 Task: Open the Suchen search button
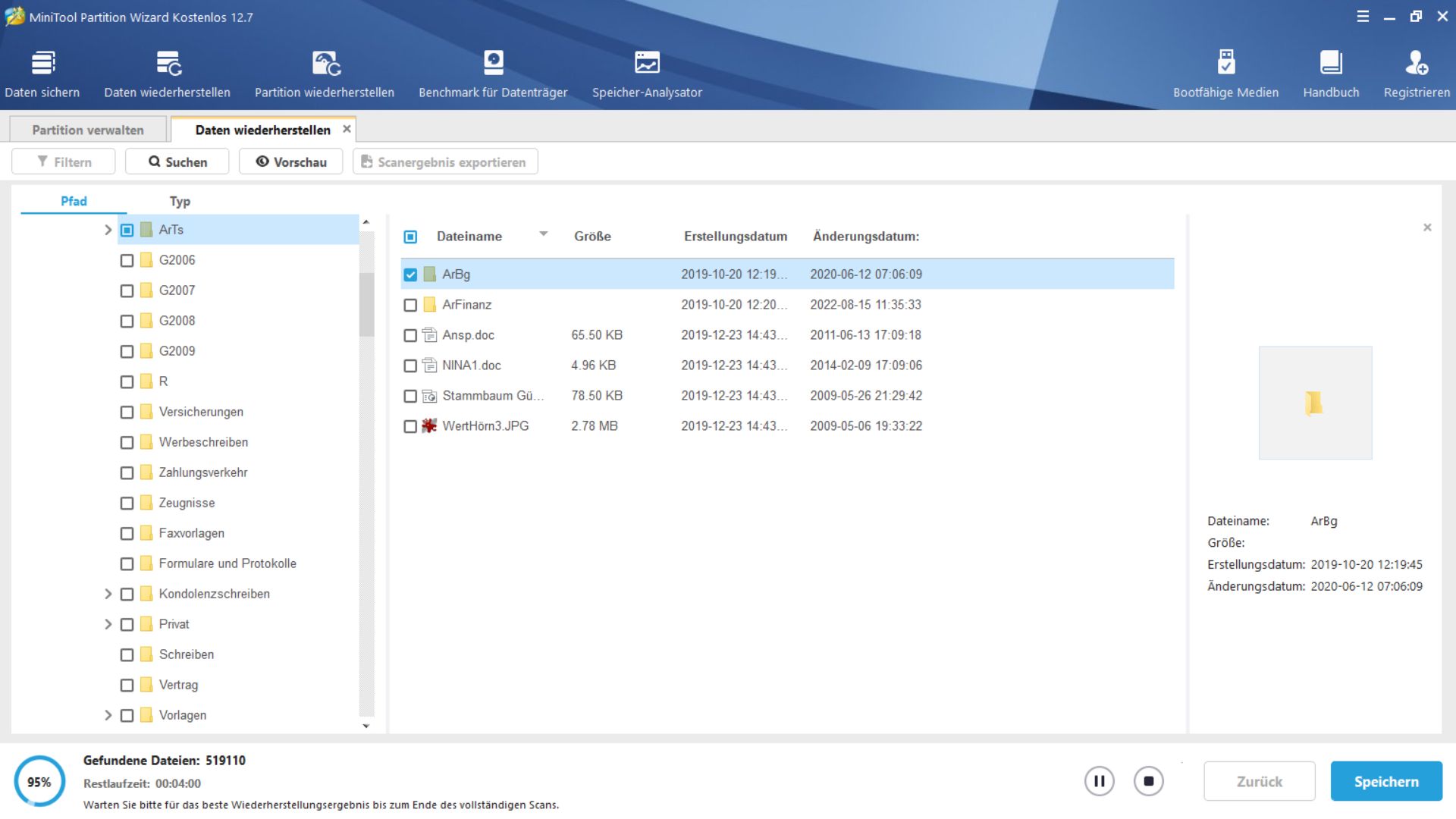tap(177, 162)
